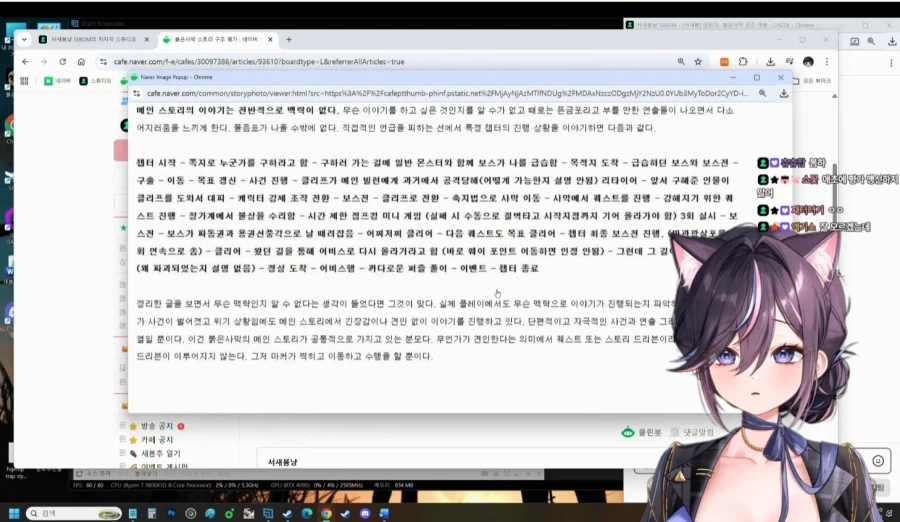Open Chrome downloads in main window
Image resolution: width=900 pixels, height=522 pixels.
[x=770, y=61]
